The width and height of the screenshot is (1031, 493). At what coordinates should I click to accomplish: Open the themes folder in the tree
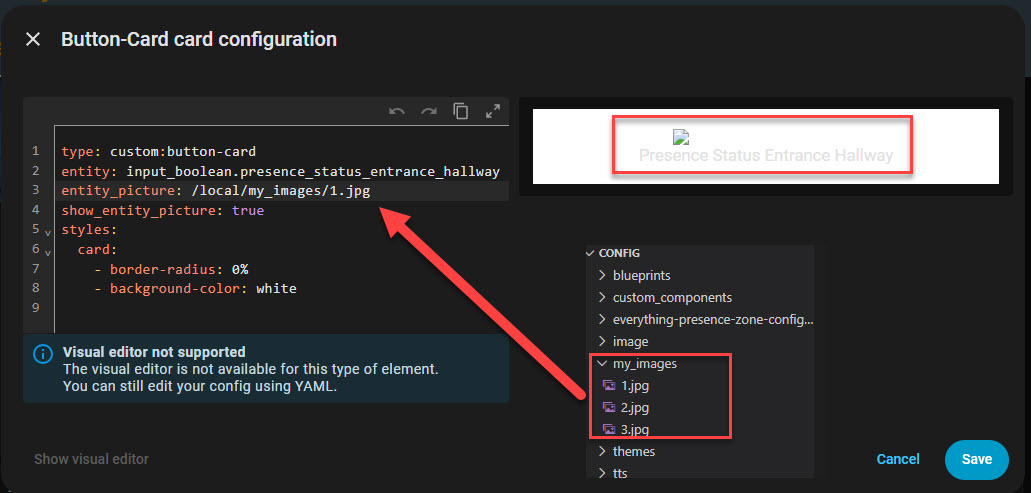633,451
